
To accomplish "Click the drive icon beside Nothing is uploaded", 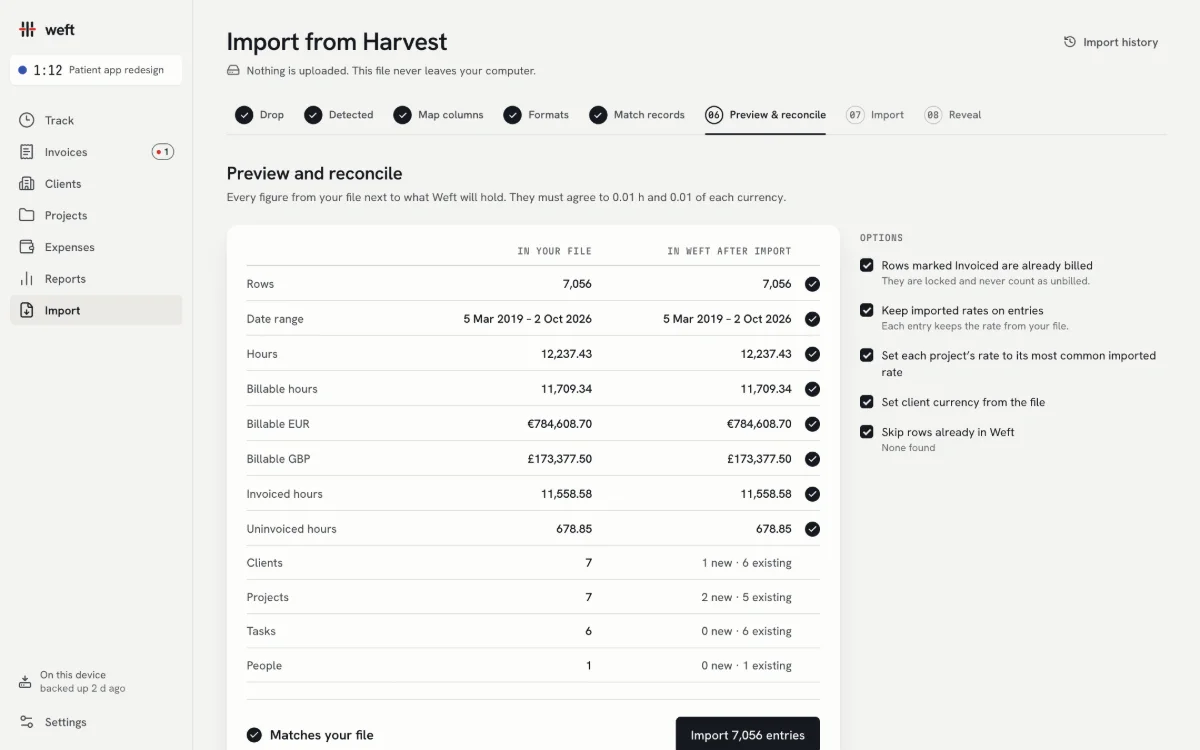I will tap(233, 71).
